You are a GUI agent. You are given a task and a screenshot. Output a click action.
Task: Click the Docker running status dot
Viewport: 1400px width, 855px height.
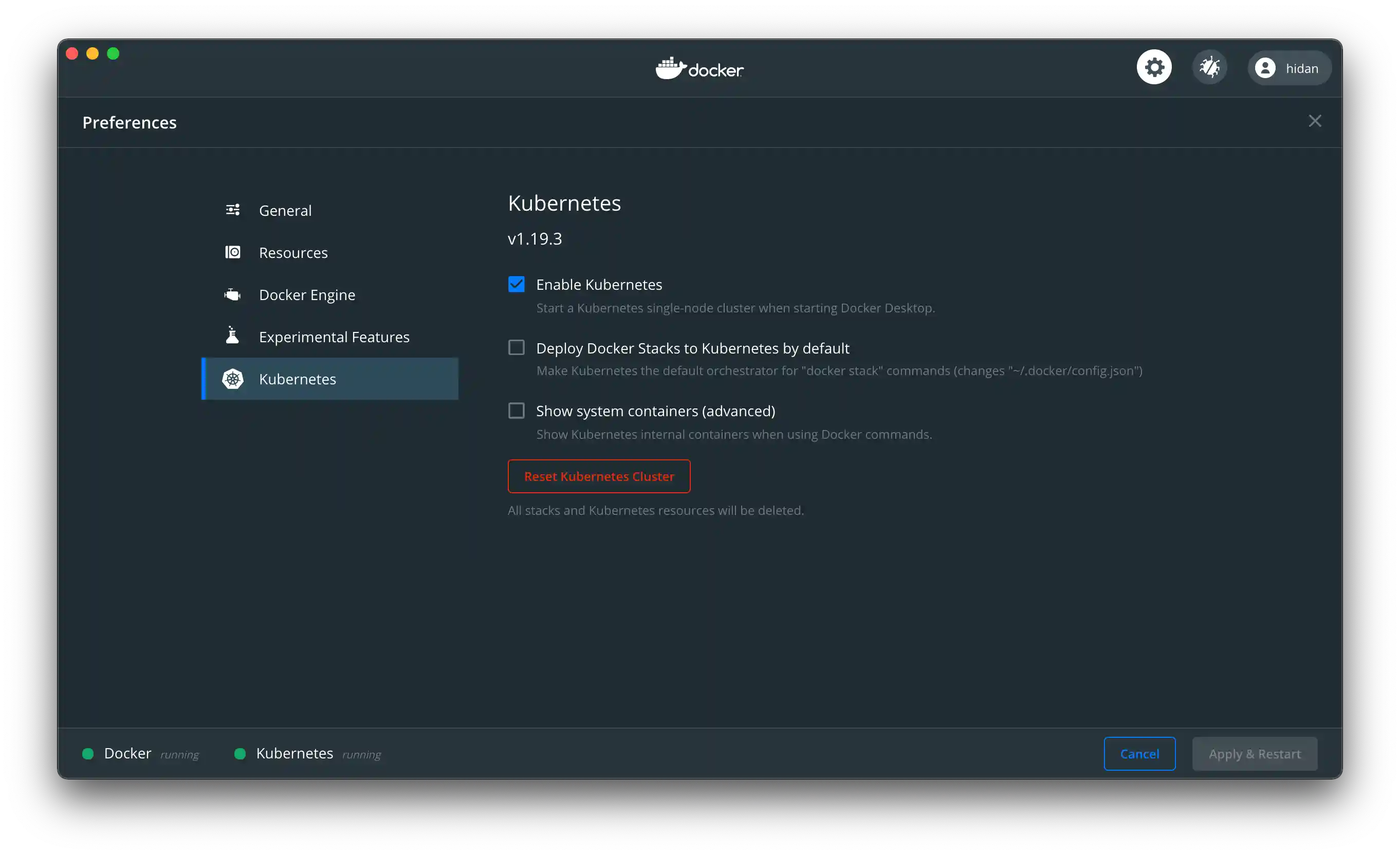point(88,753)
